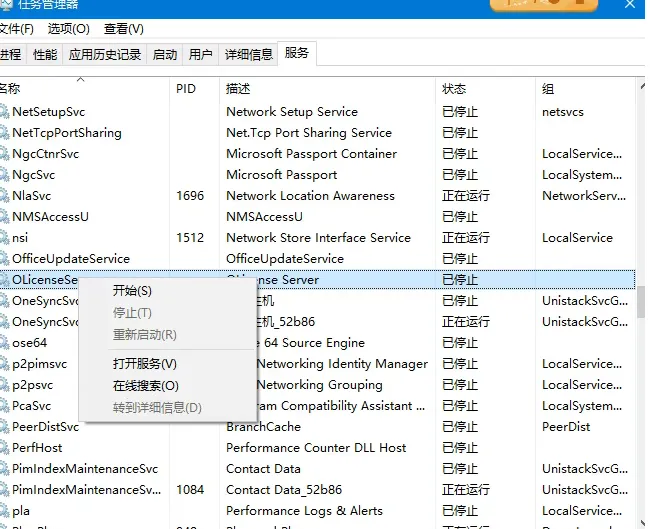Switch to the 性能 tab
The width and height of the screenshot is (650, 529).
tap(45, 54)
